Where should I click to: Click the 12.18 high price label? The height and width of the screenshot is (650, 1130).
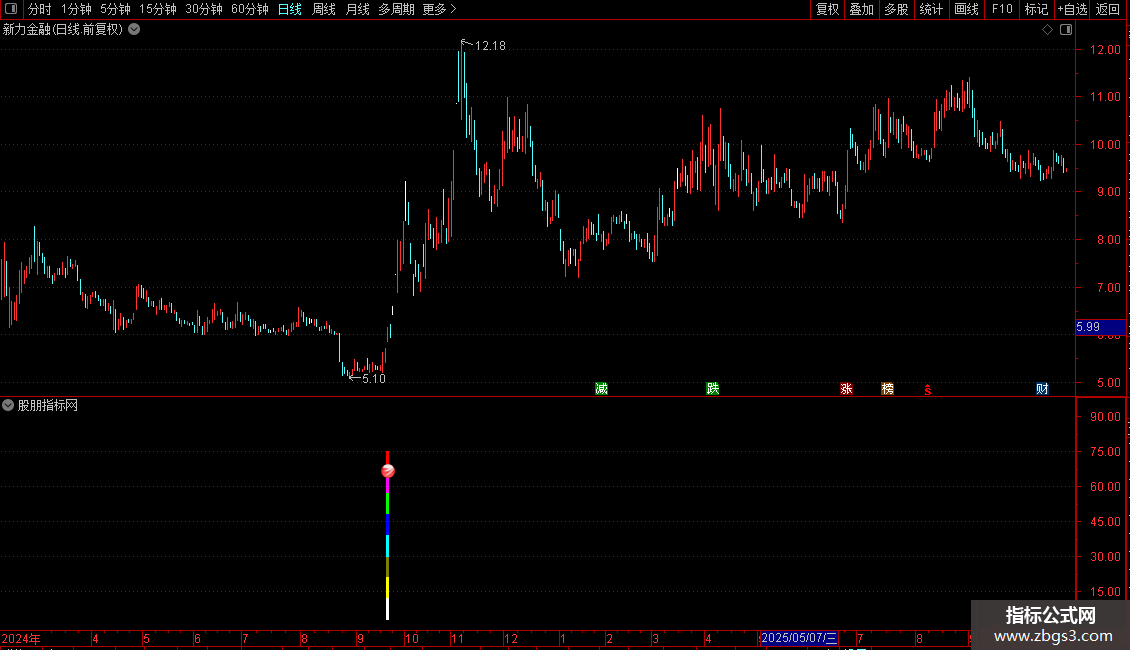490,45
